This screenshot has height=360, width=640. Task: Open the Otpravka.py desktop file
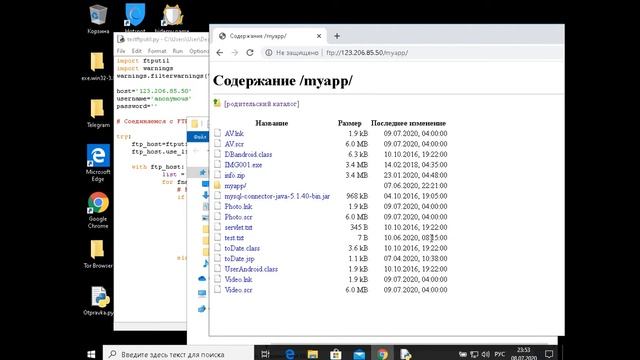(99, 301)
